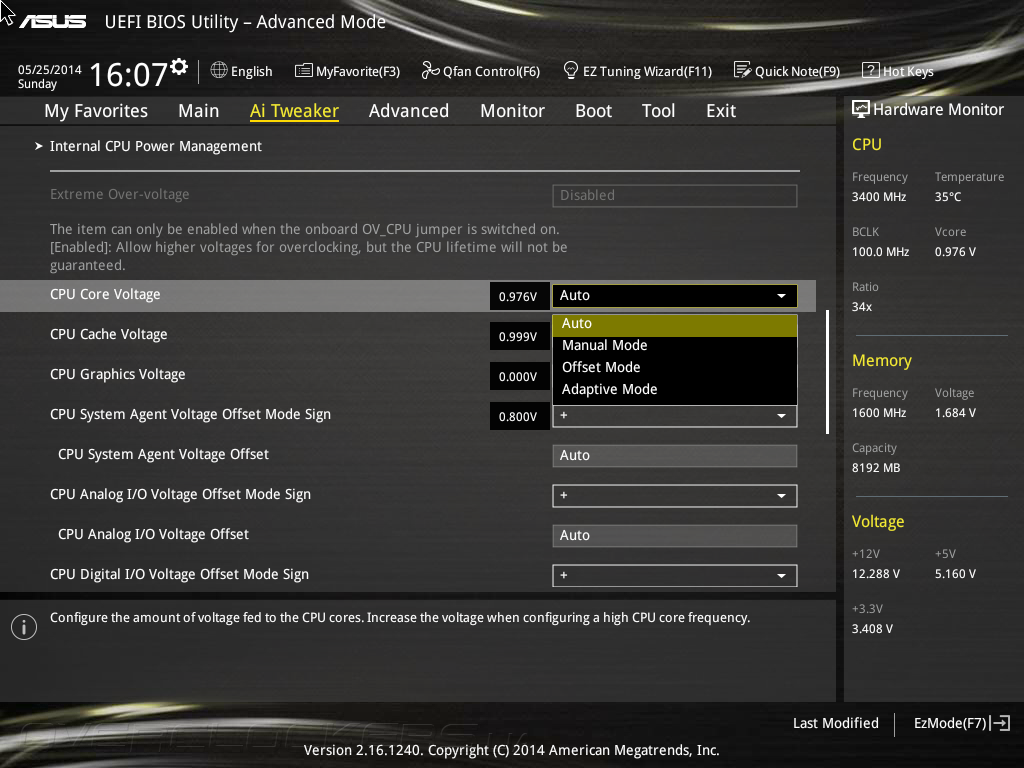
Task: Open CPU Digital I/O Voltage Offset Mode Sign dropdown
Action: click(x=675, y=575)
